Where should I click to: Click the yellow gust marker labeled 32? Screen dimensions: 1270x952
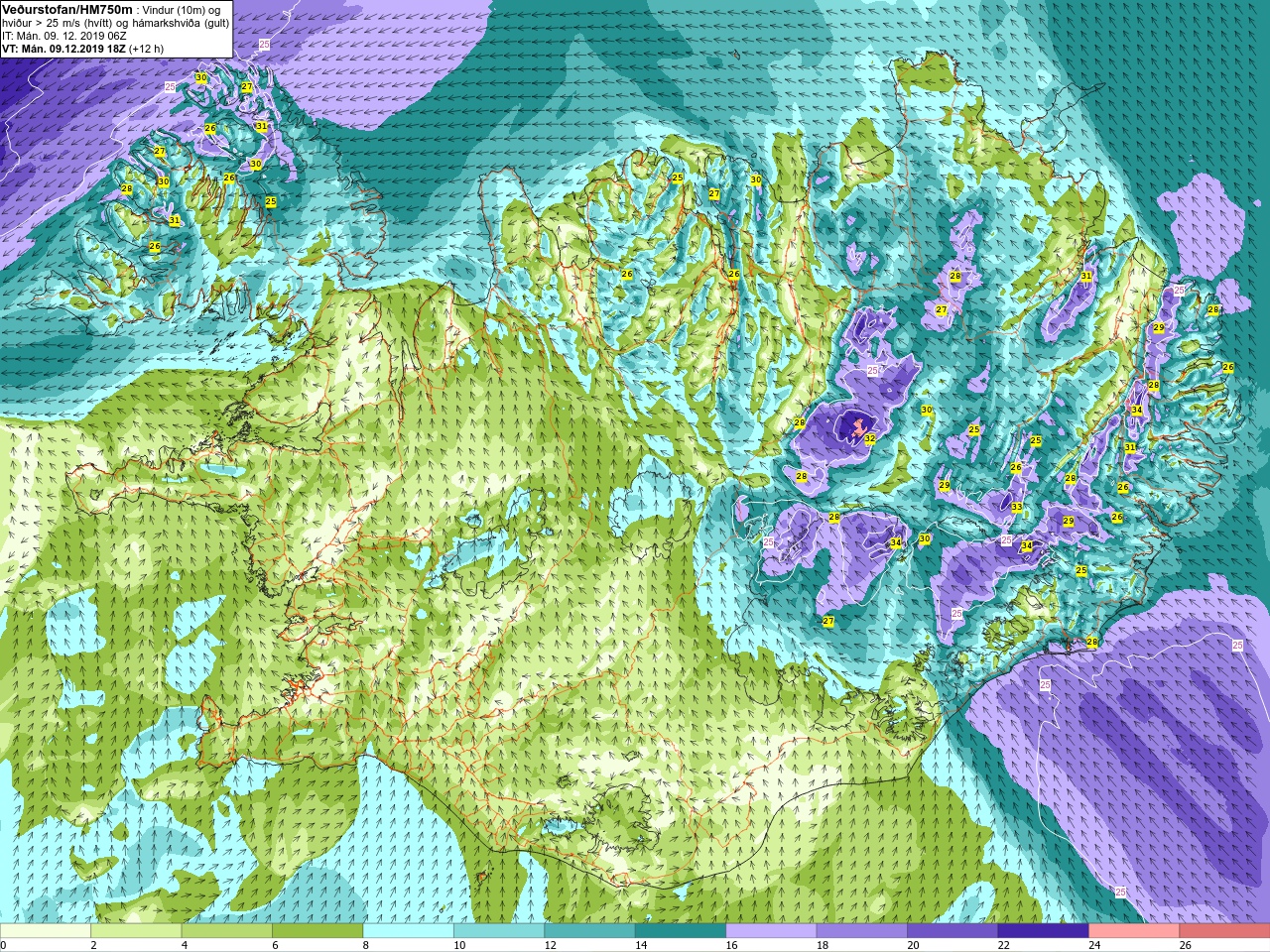[x=869, y=438]
